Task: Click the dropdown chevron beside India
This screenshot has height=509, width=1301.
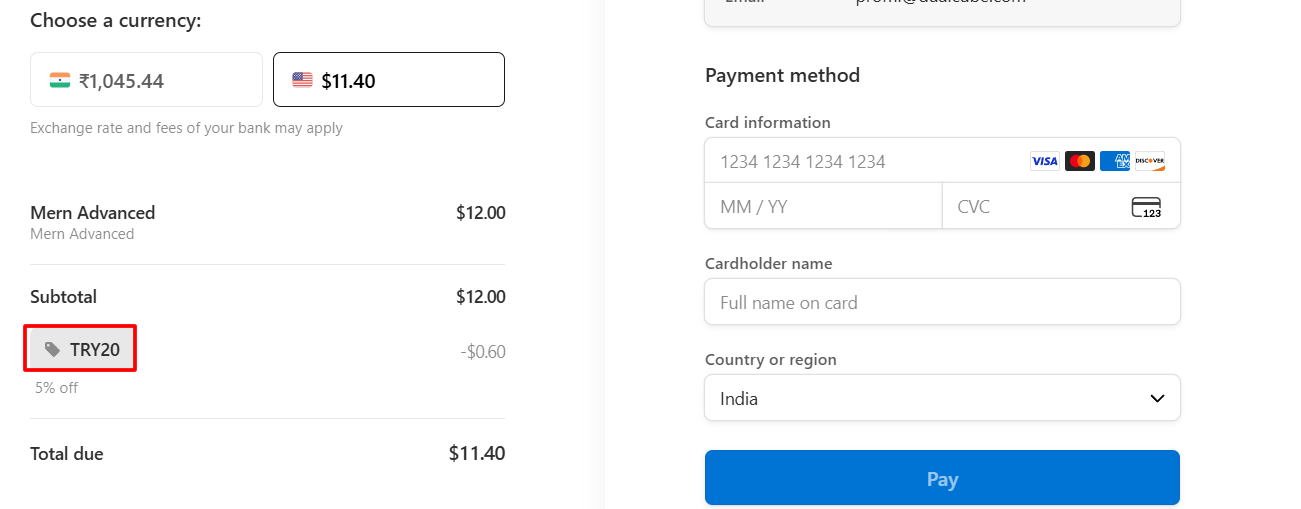Action: click(x=1157, y=398)
